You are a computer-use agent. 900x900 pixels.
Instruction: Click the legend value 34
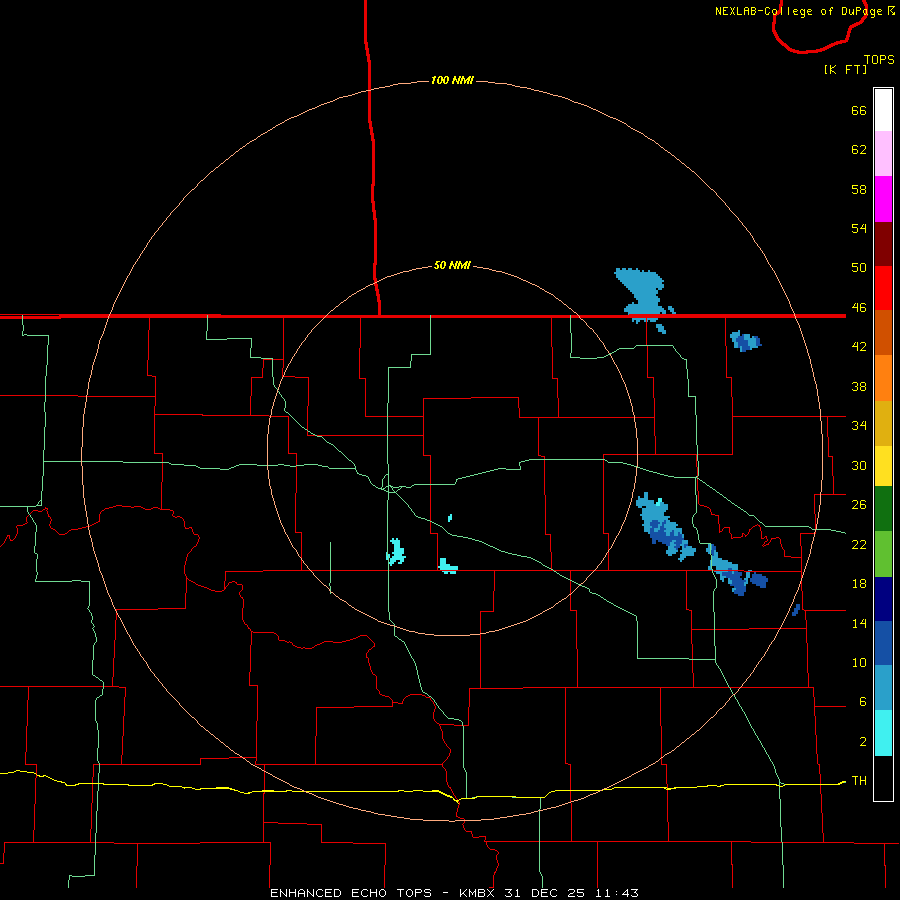(859, 426)
